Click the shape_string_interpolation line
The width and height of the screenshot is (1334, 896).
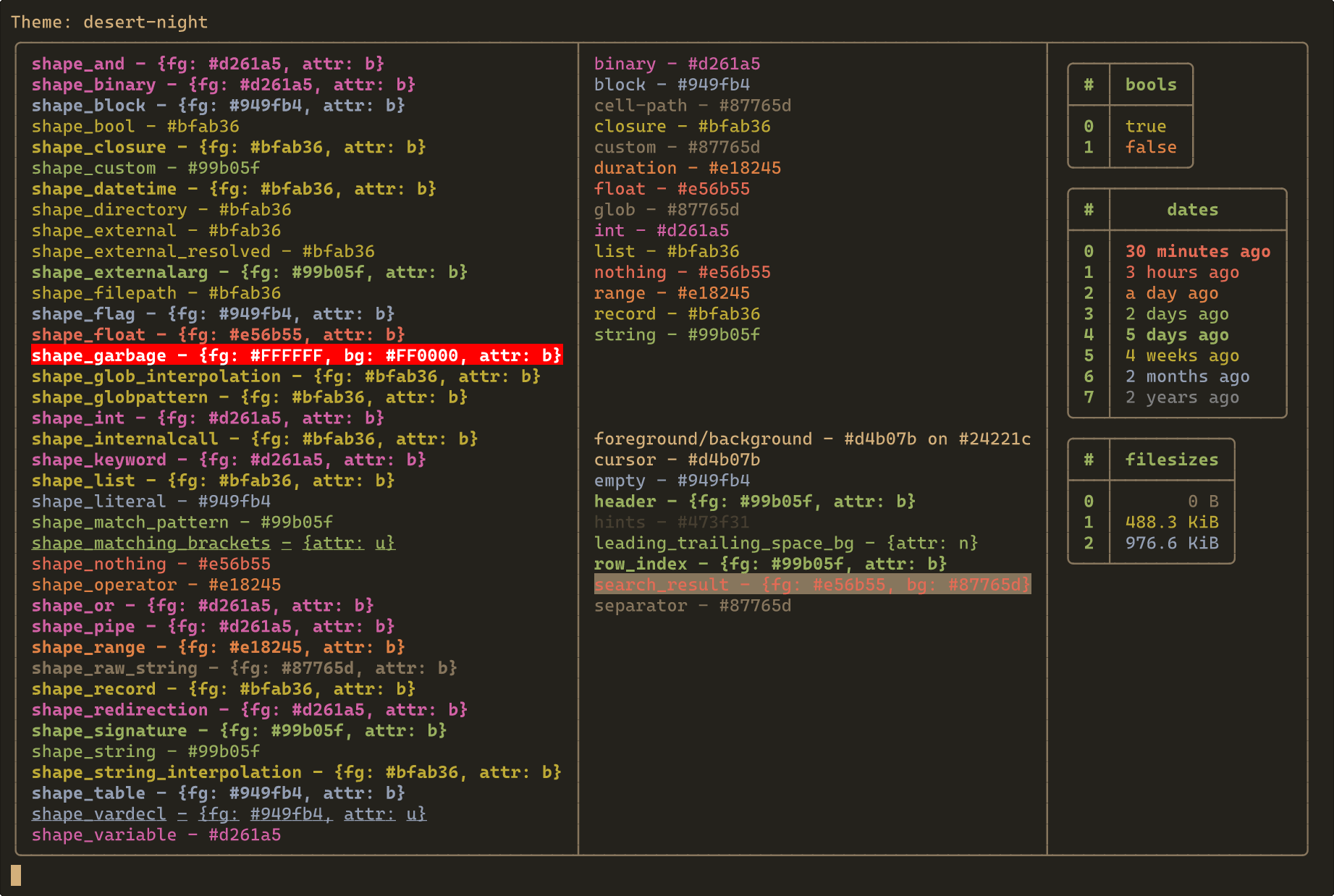coord(297,773)
